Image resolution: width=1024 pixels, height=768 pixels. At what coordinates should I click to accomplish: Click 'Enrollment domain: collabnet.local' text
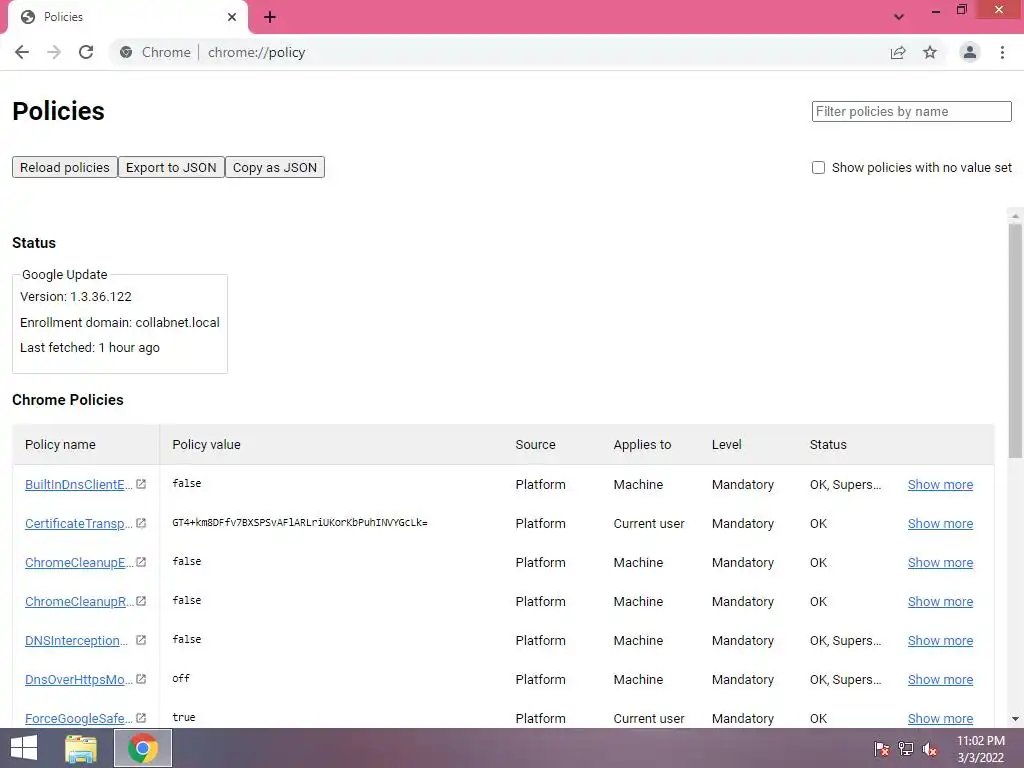(x=120, y=322)
